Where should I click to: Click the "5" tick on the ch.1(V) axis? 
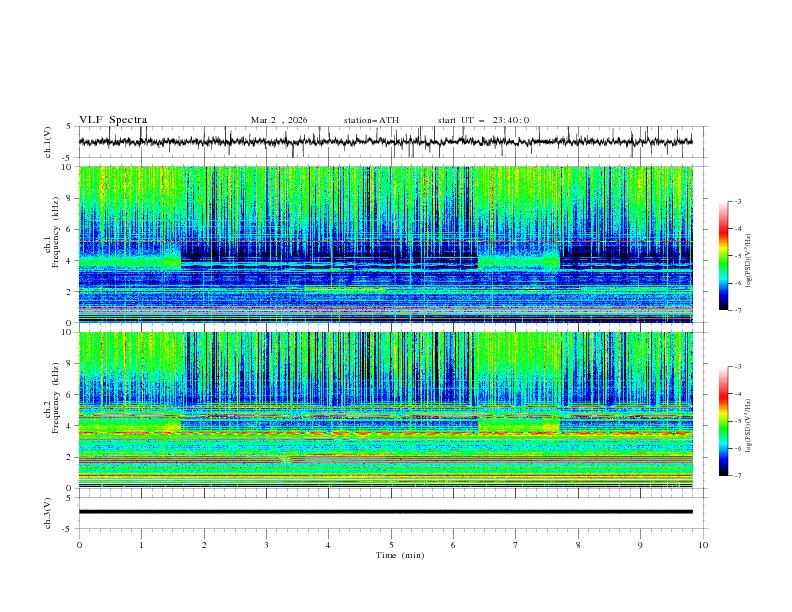(x=69, y=126)
